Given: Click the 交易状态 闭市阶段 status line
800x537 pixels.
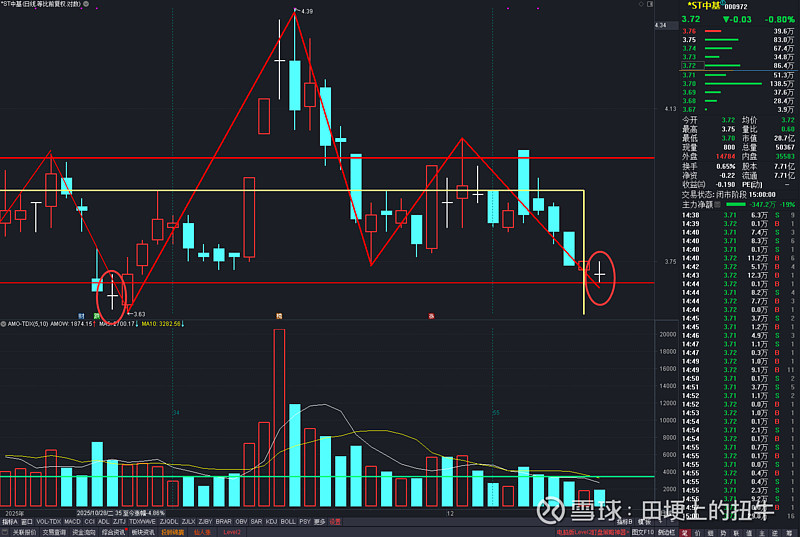Looking at the screenshot, I should tap(729, 195).
